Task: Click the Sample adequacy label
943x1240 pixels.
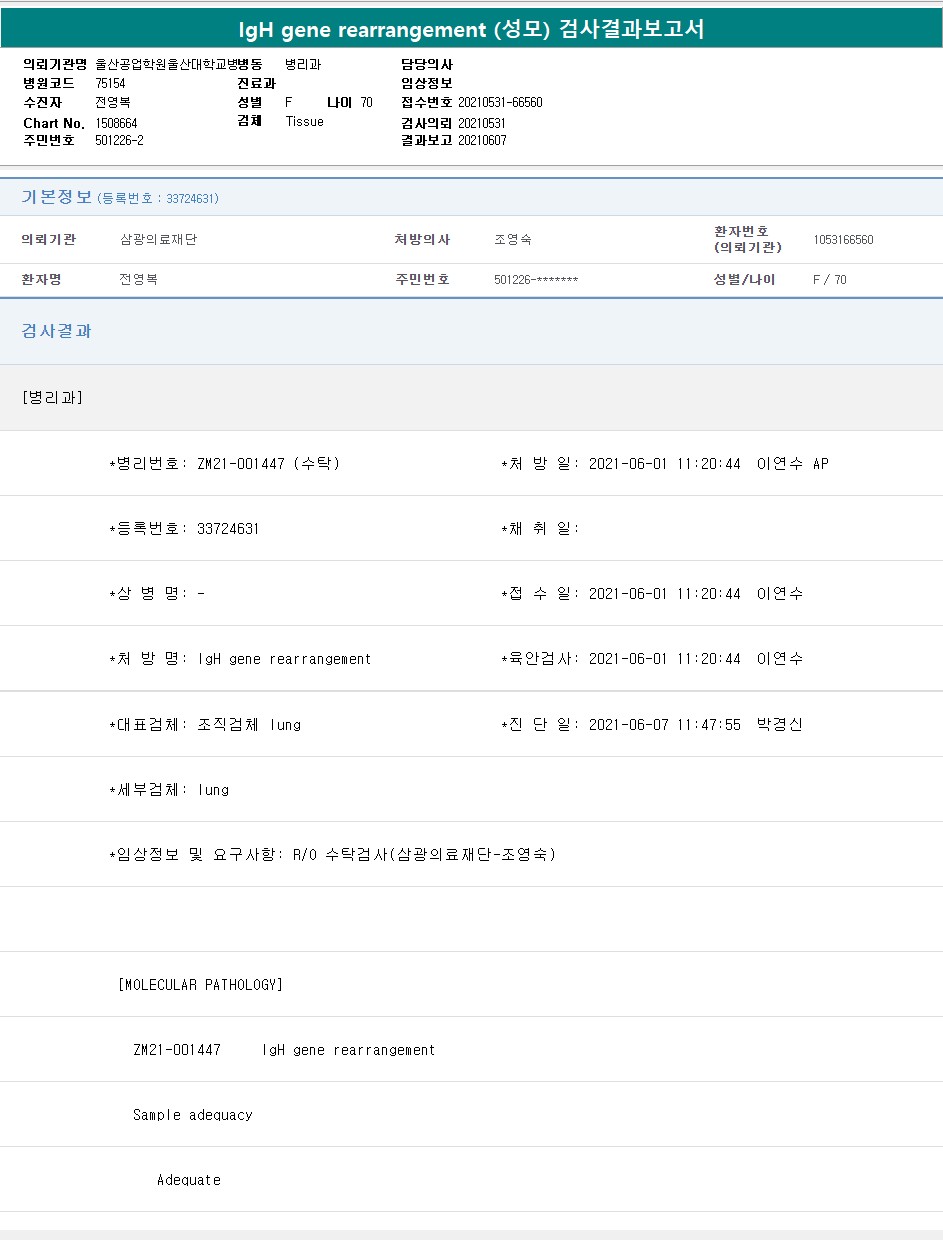Action: (193, 1115)
